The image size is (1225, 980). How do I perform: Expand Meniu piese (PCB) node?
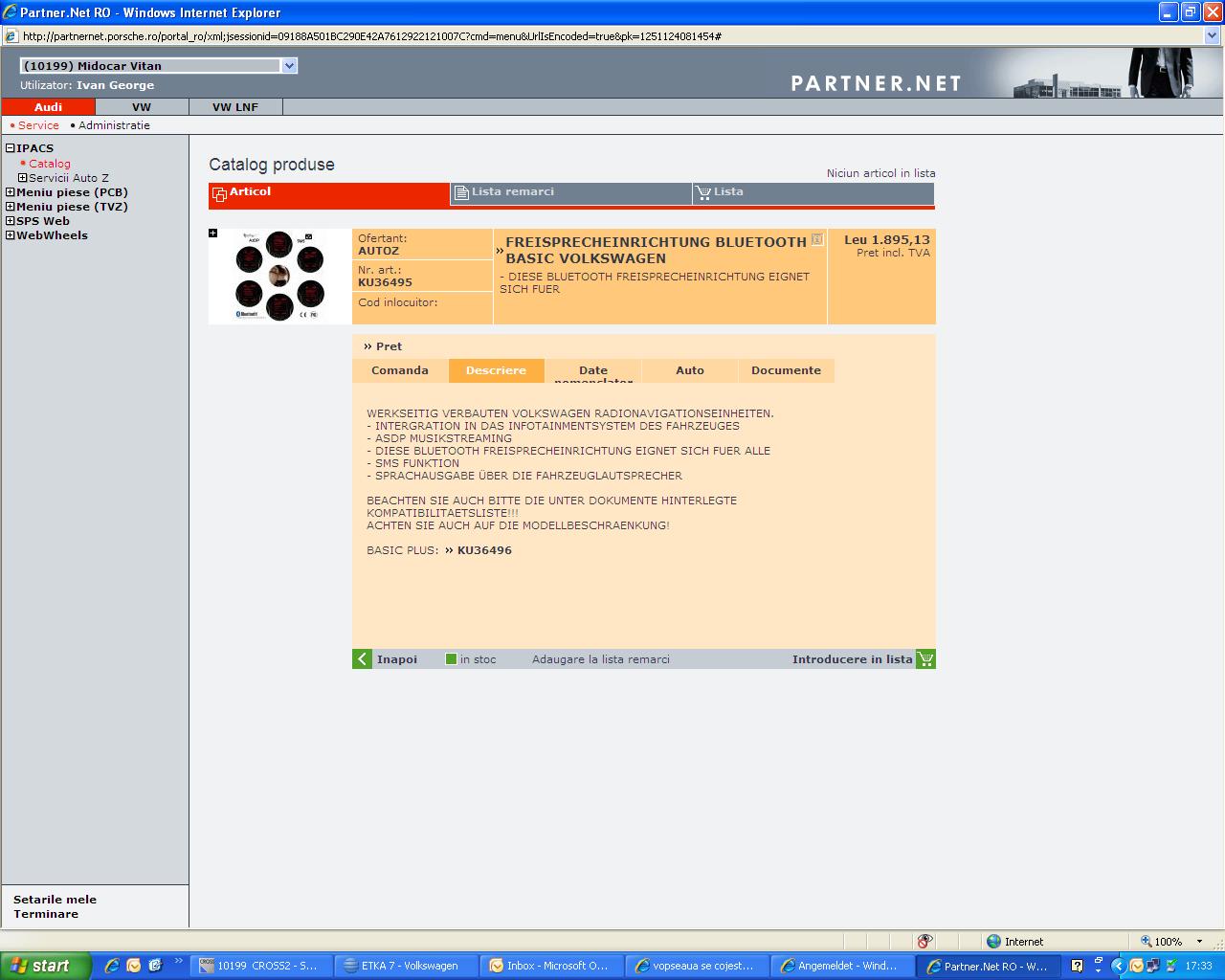click(11, 192)
